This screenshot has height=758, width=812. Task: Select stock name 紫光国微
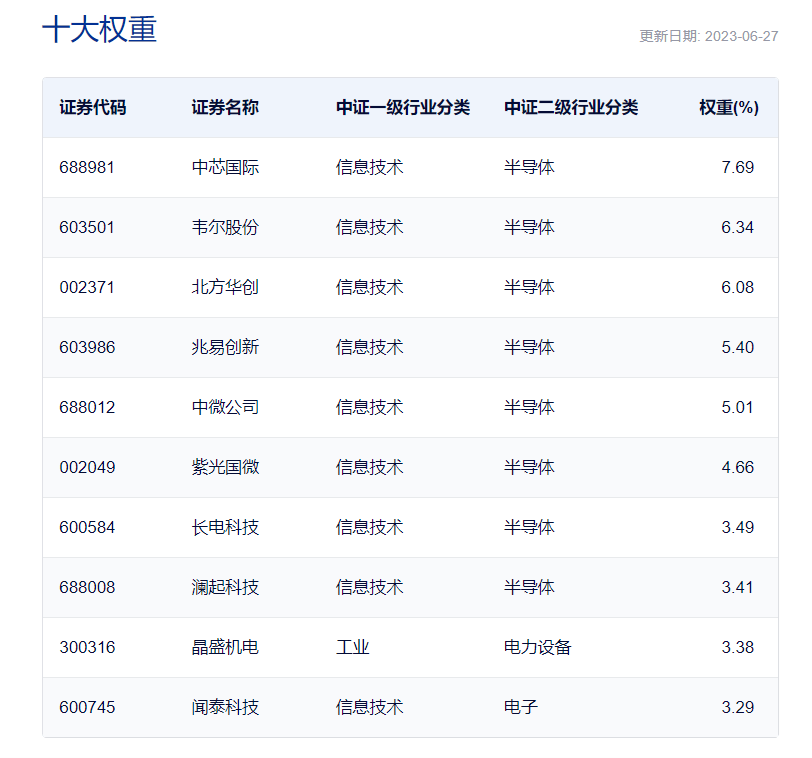(225, 468)
